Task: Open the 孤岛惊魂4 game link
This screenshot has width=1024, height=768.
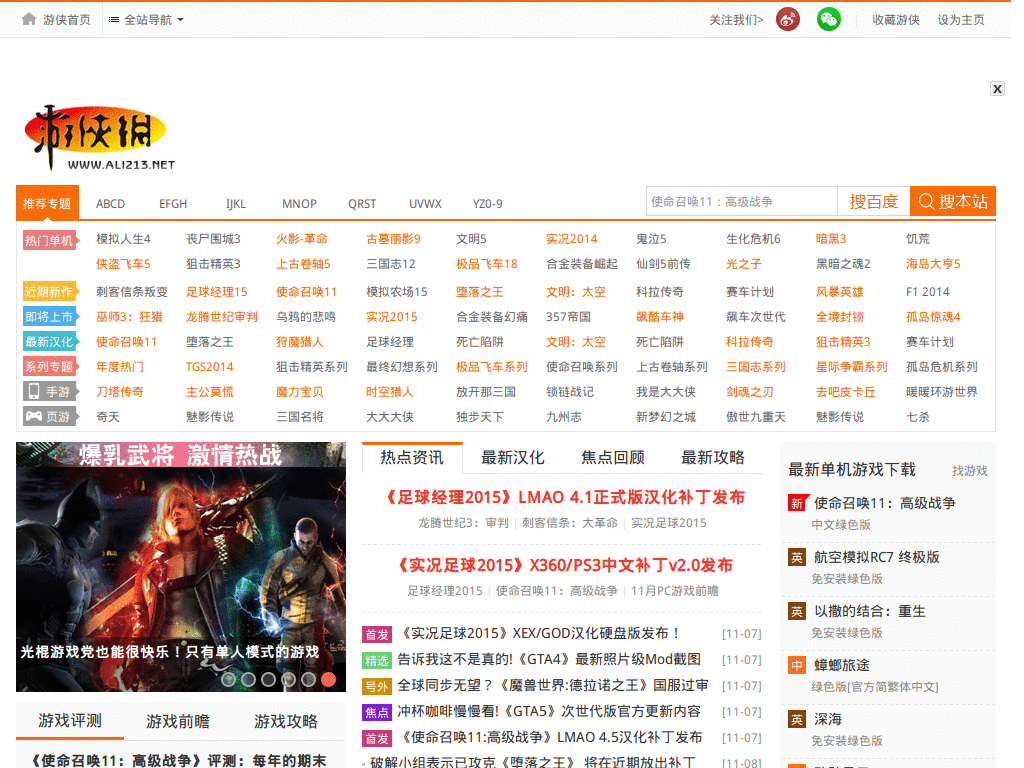Action: tap(933, 317)
